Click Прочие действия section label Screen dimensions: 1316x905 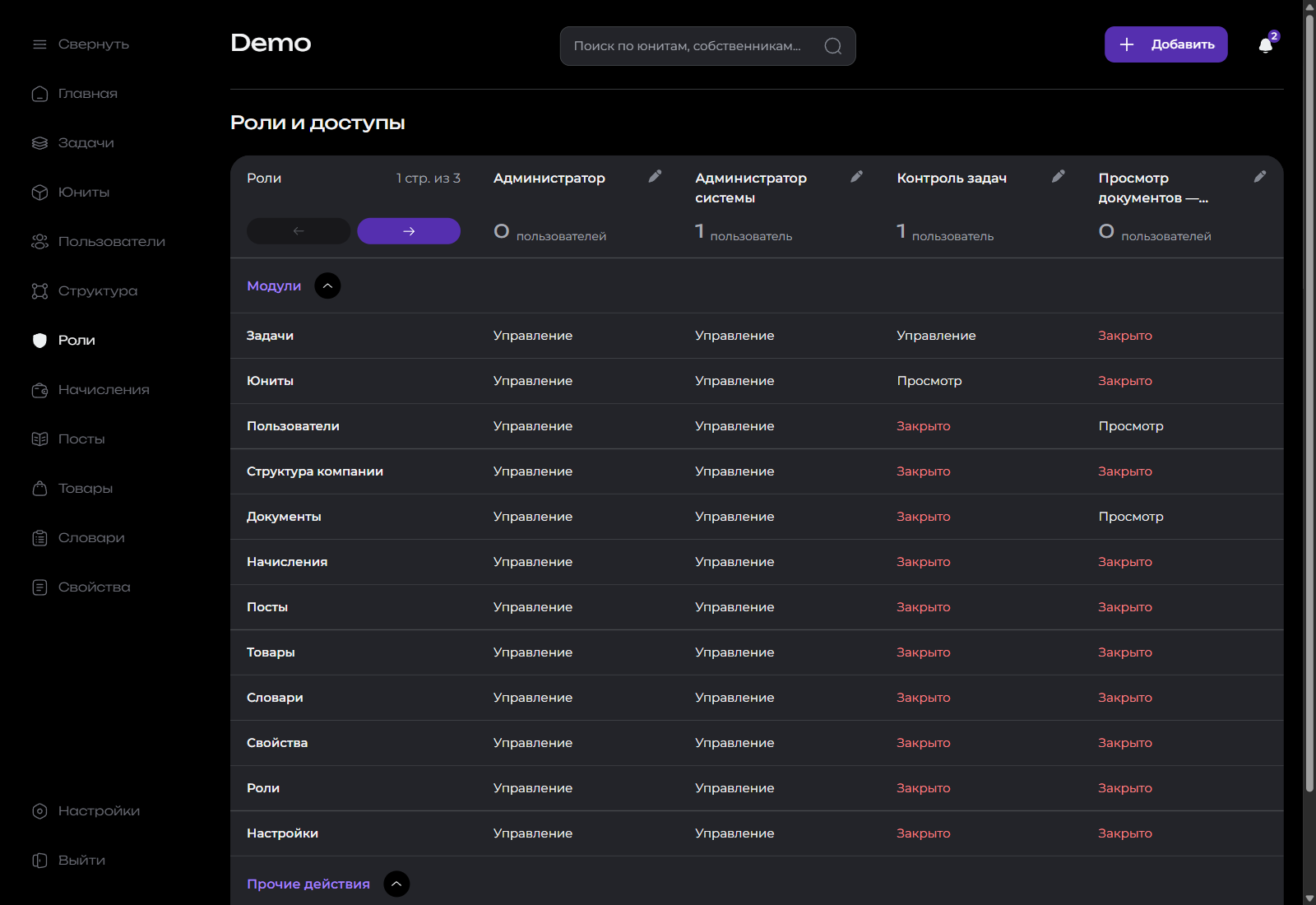pos(308,884)
